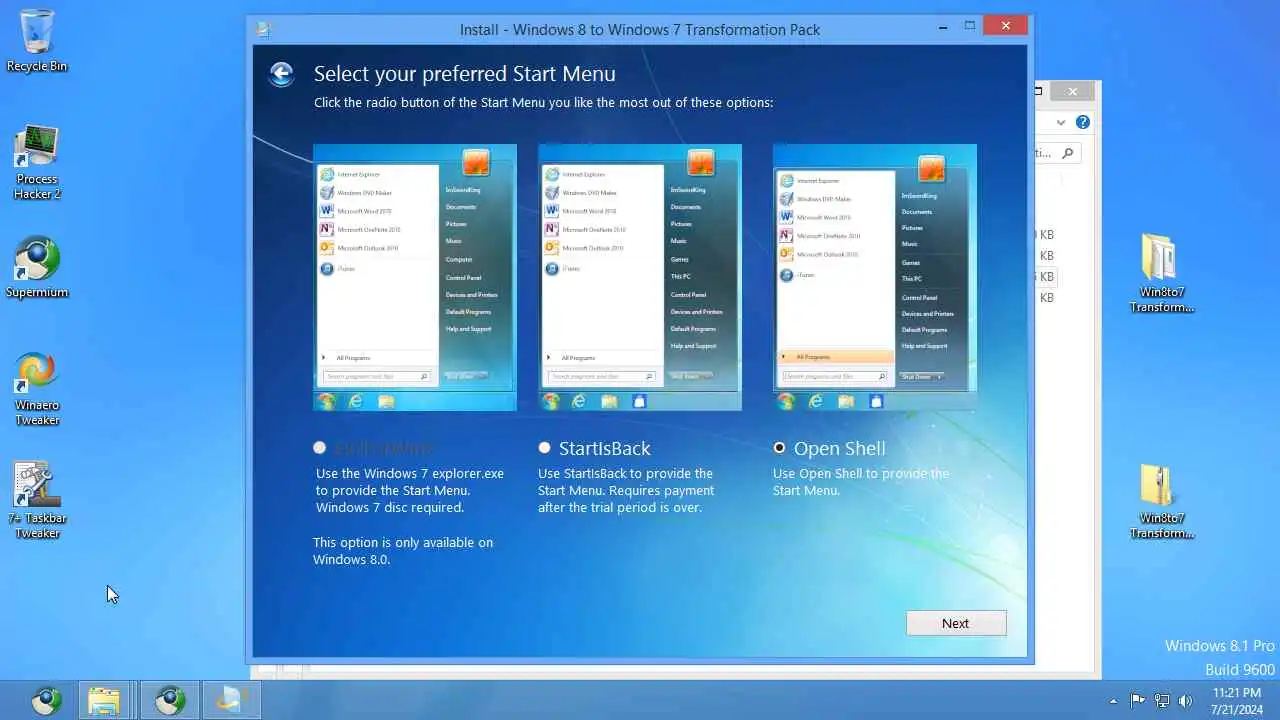Click the network icon in the tray
This screenshot has width=1280, height=720.
tap(1162, 701)
